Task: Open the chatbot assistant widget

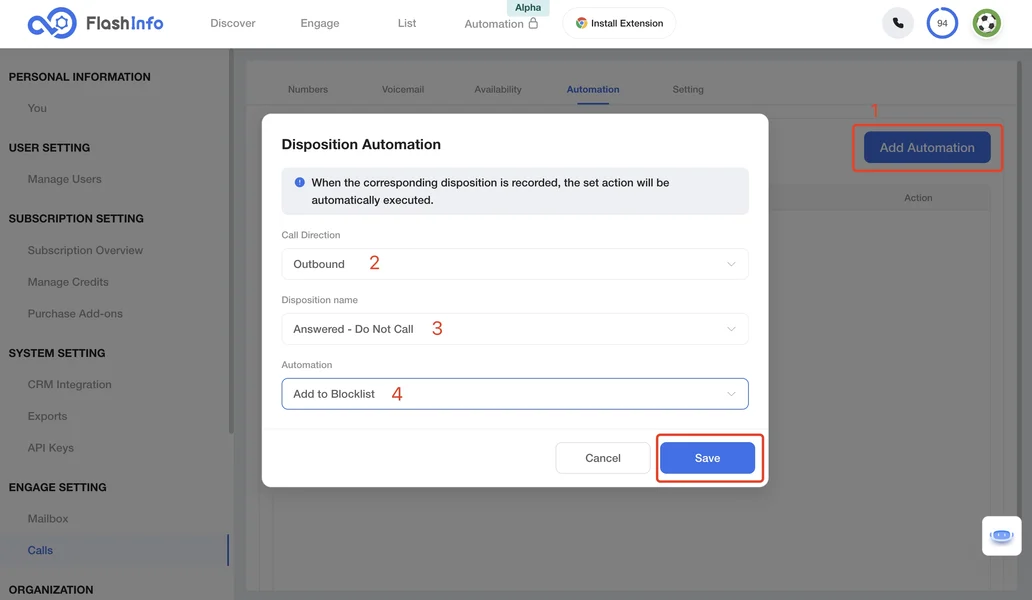Action: point(1001,536)
